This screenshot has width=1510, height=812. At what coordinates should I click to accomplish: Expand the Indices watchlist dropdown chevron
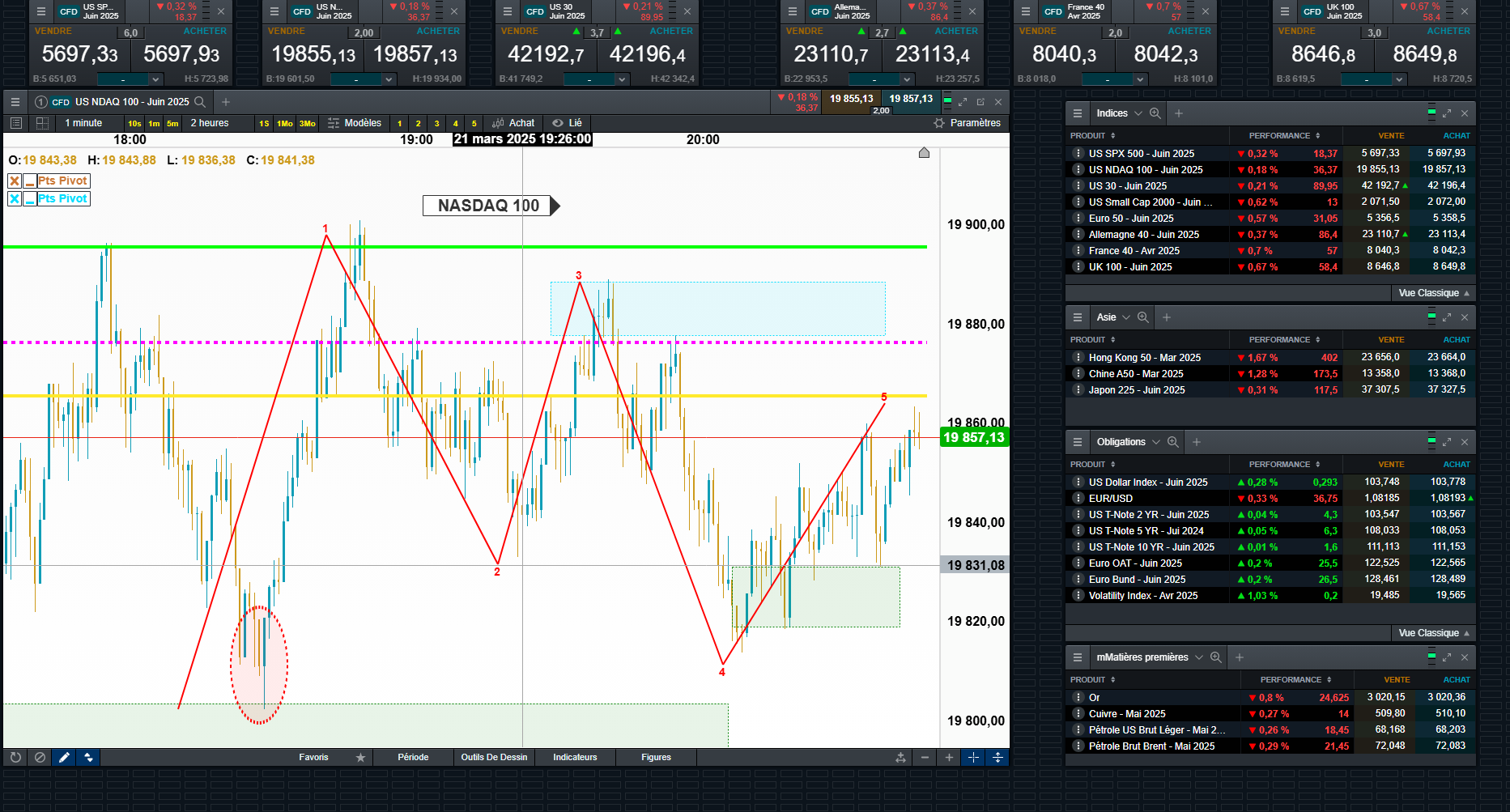pos(1138,113)
